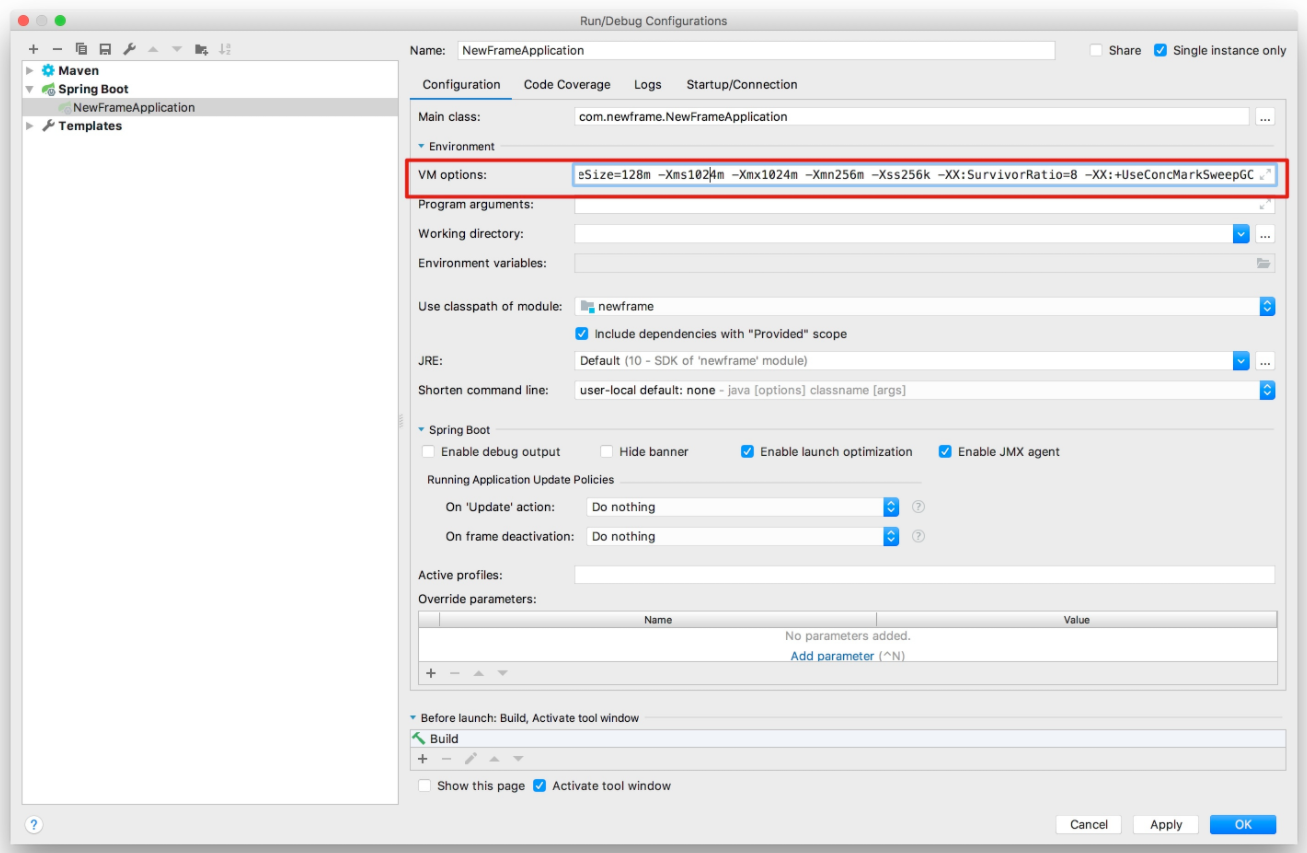Edit the before-launch task with the pencil icon
This screenshot has height=853, width=1307.
[x=470, y=759]
